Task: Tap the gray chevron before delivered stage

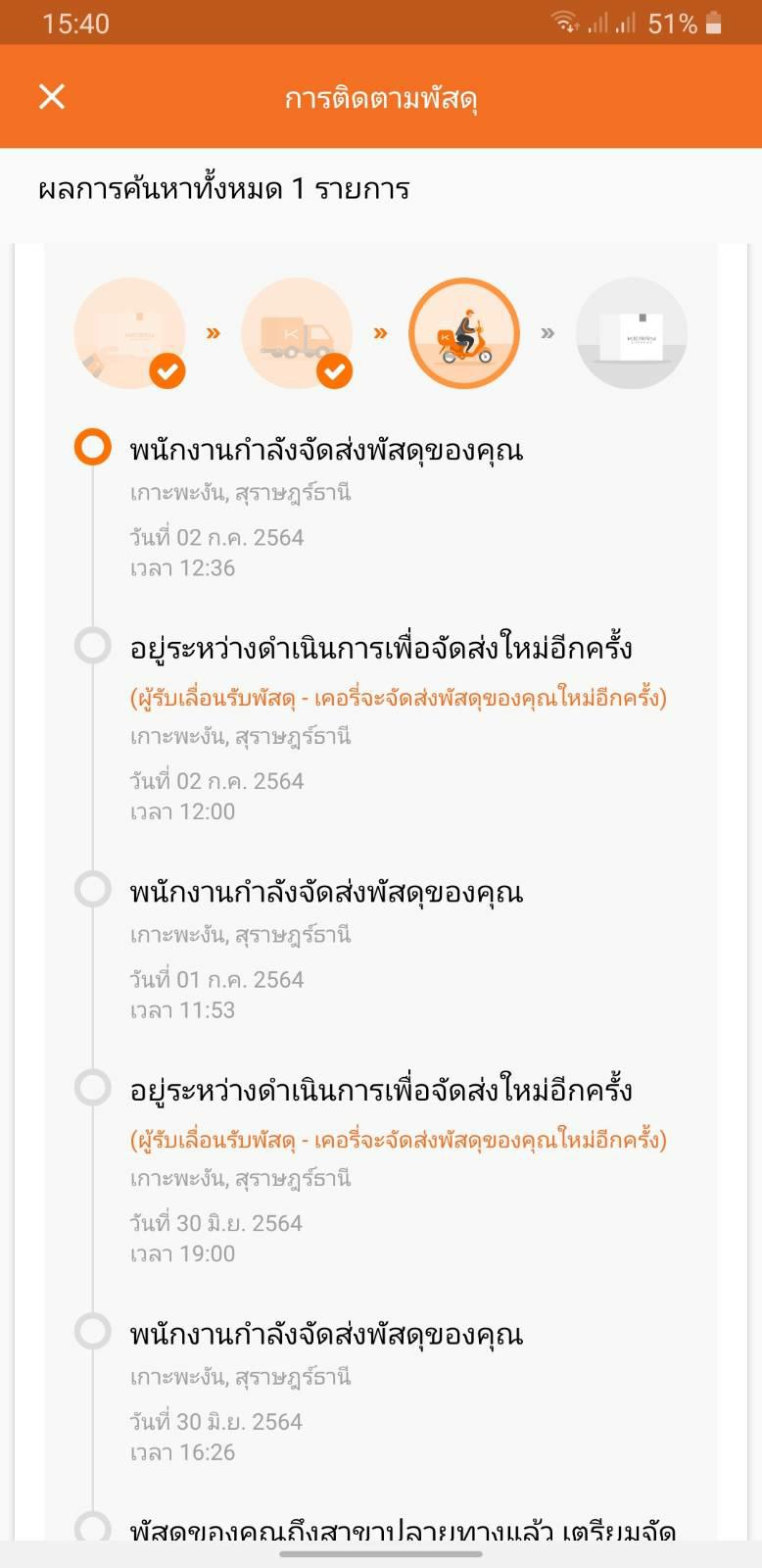Action: [x=548, y=333]
